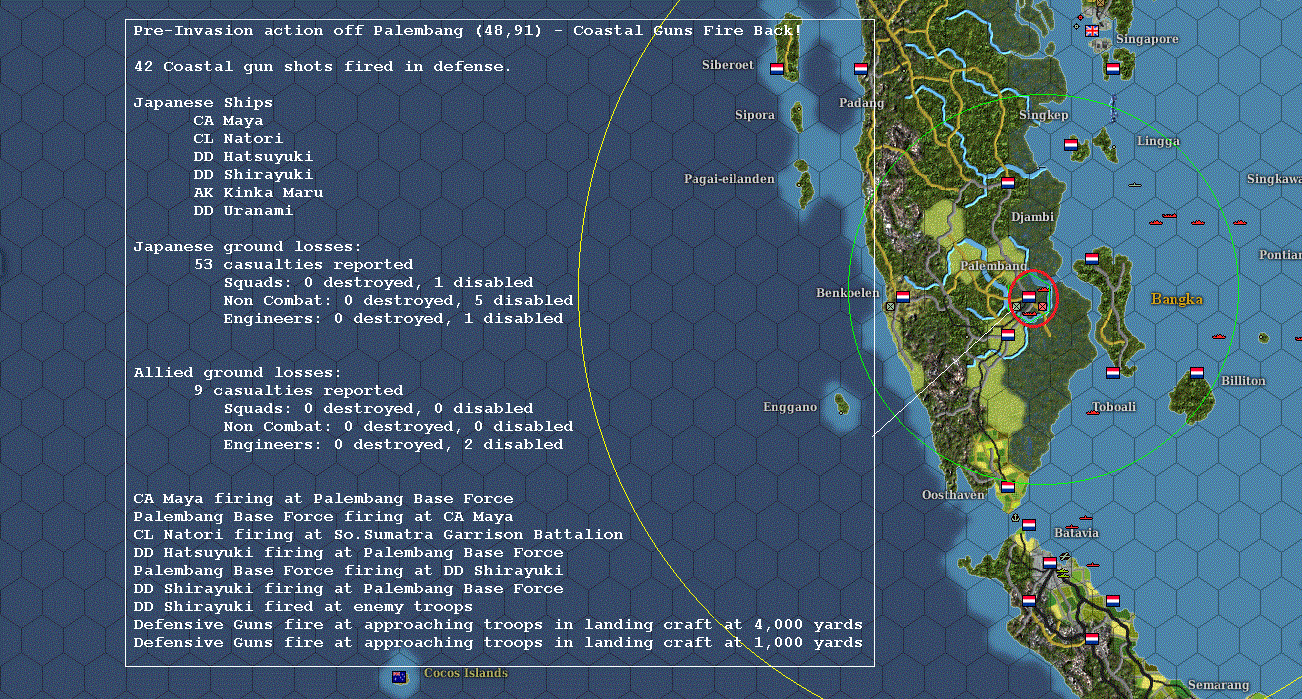Click the Dutch flag at Djambi
This screenshot has height=699, width=1302.
click(1008, 183)
